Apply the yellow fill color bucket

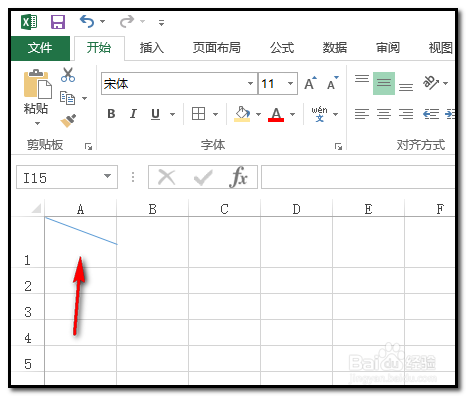point(242,114)
